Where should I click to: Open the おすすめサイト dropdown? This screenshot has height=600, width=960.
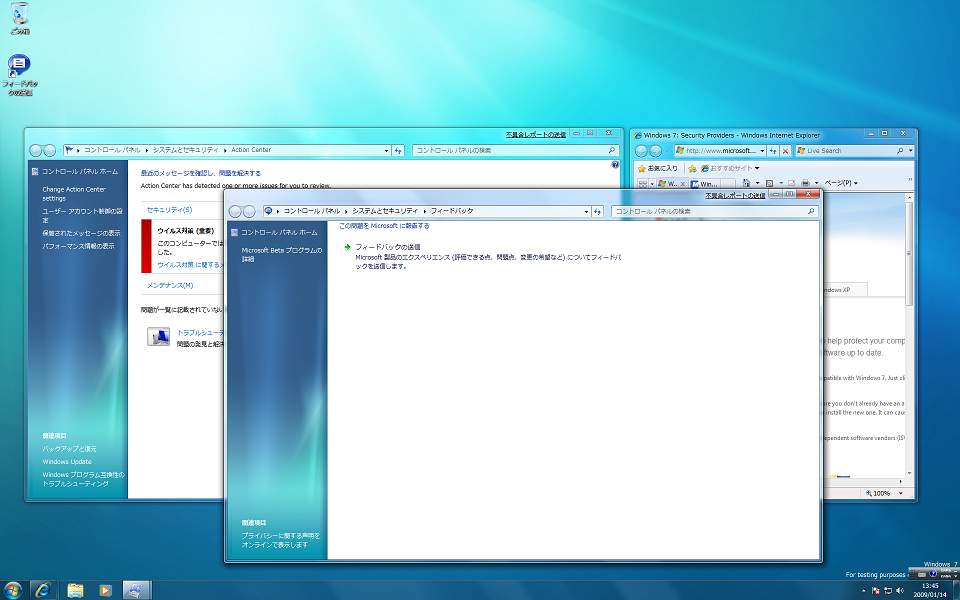[730, 168]
